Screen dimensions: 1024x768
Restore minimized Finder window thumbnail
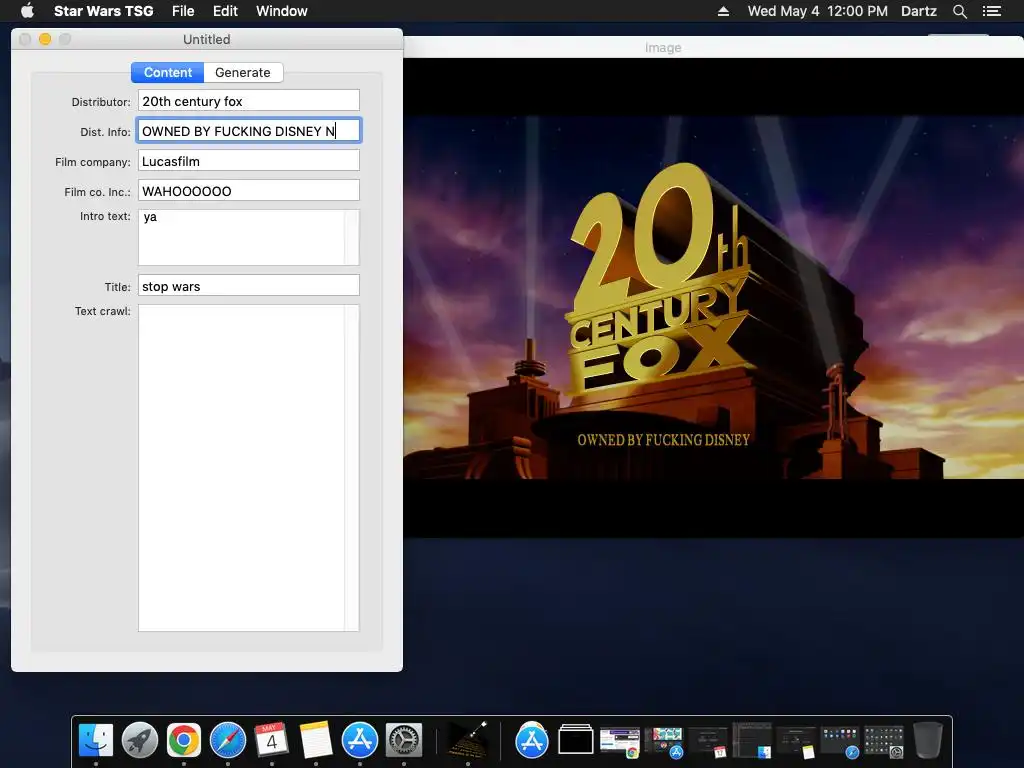[752, 741]
